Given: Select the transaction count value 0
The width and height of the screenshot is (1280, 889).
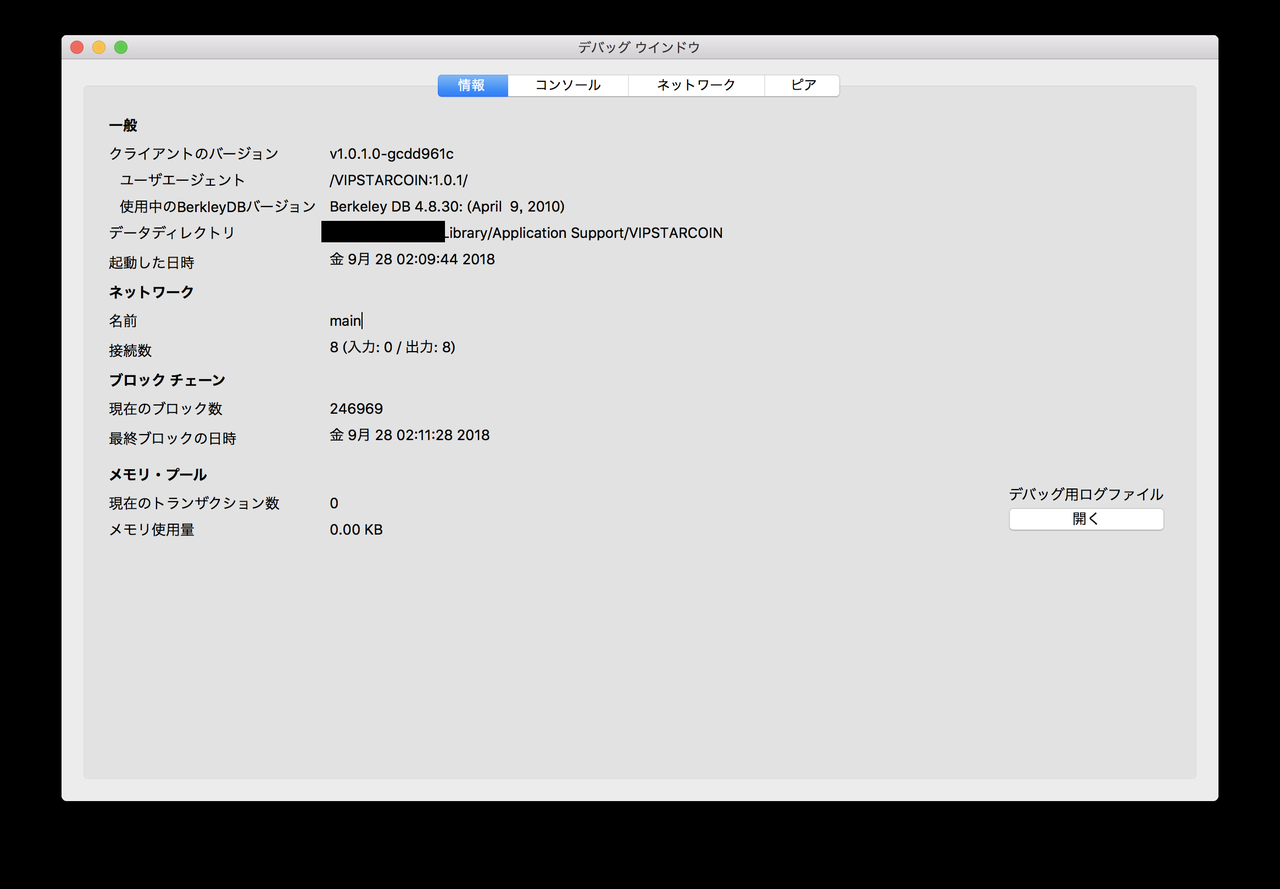Looking at the screenshot, I should coord(334,504).
